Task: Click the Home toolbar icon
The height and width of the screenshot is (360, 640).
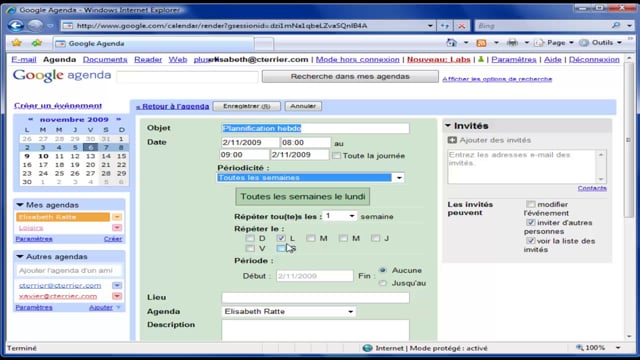Action: coord(451,42)
